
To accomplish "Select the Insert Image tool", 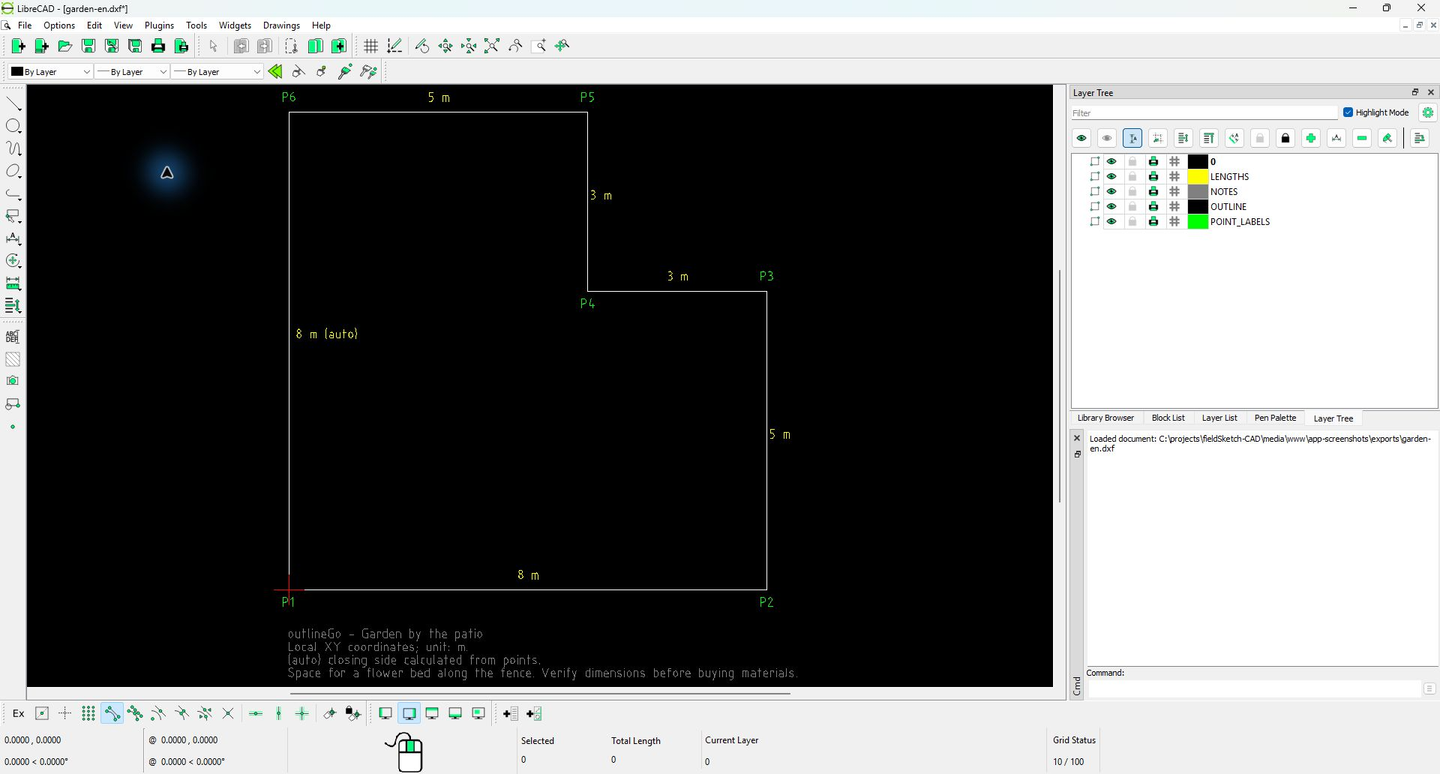I will point(13,381).
